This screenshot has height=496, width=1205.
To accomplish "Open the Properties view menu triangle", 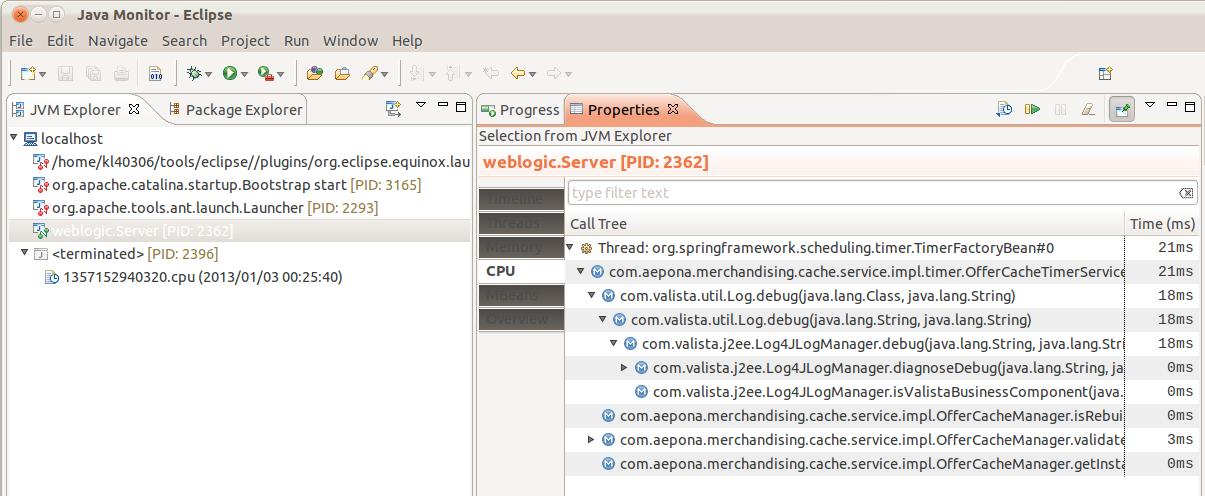I will point(1150,105).
